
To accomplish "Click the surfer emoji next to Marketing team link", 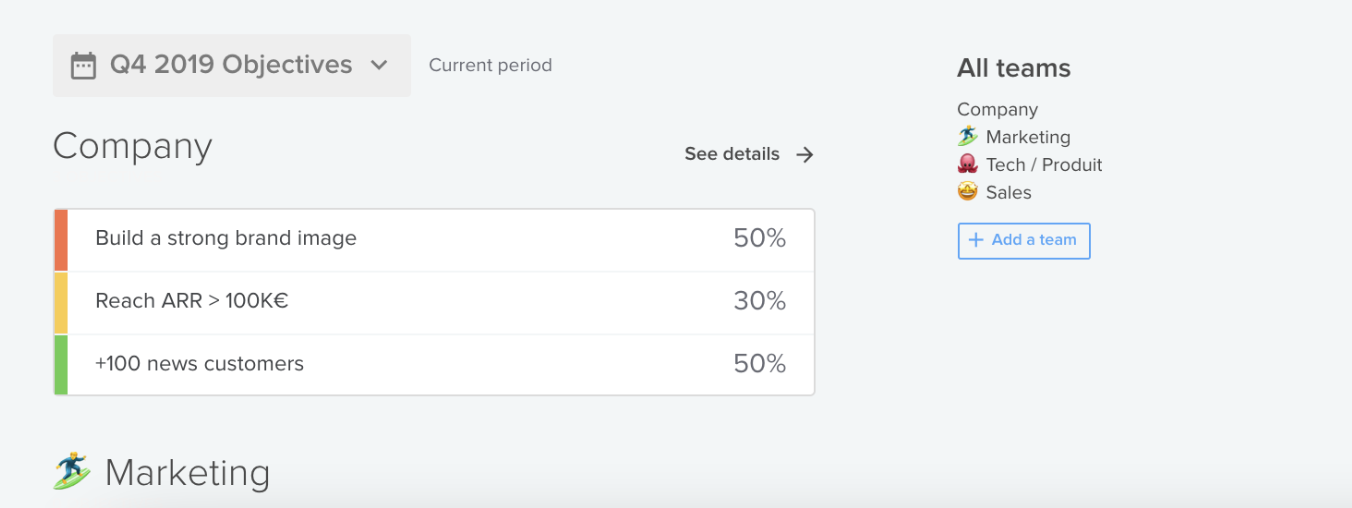I will [967, 137].
